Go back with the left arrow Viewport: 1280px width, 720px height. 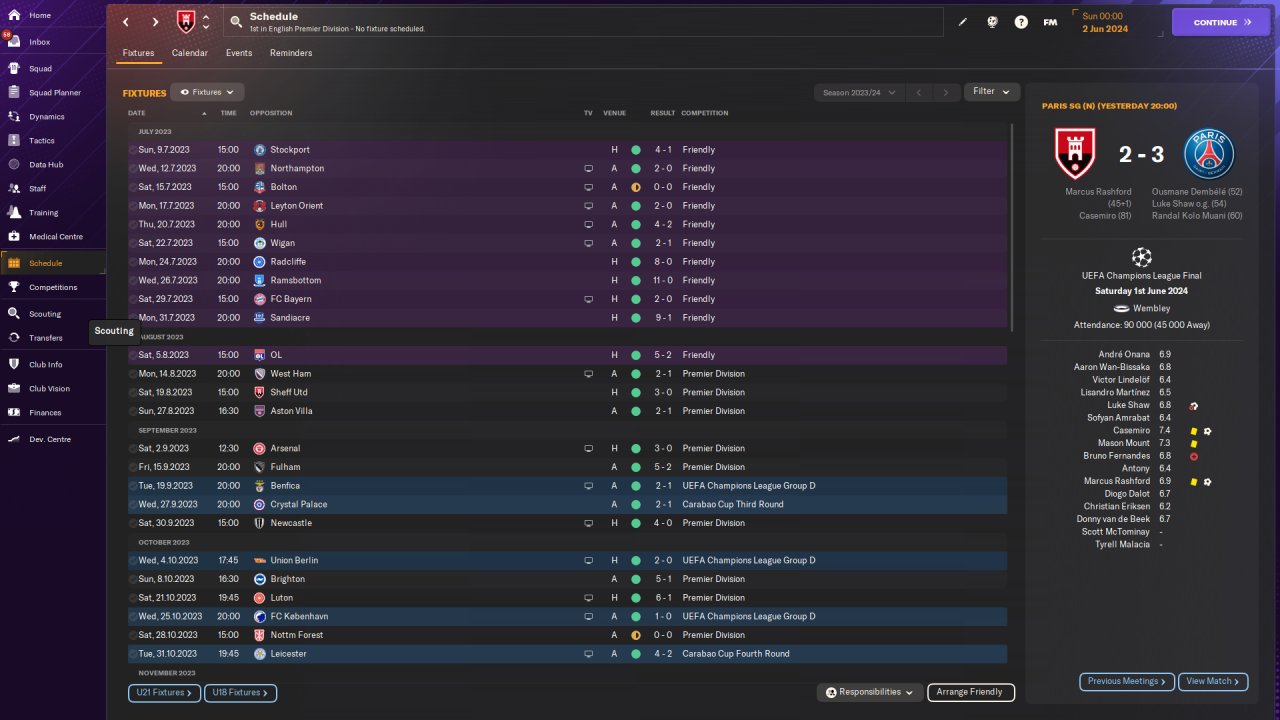click(126, 21)
